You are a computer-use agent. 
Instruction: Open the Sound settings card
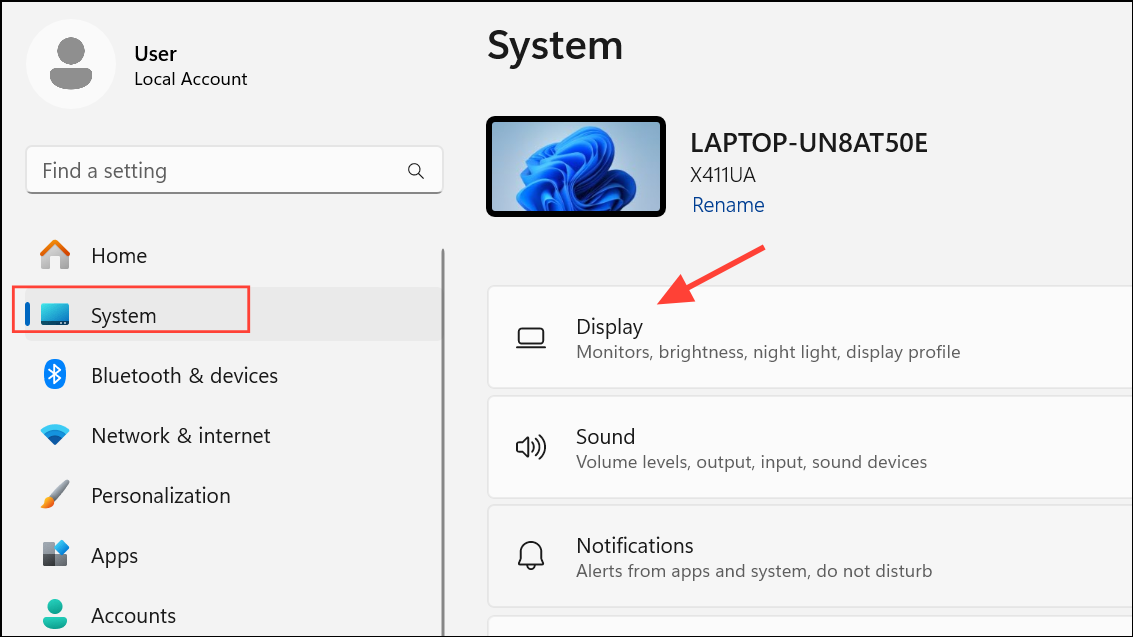click(810, 447)
